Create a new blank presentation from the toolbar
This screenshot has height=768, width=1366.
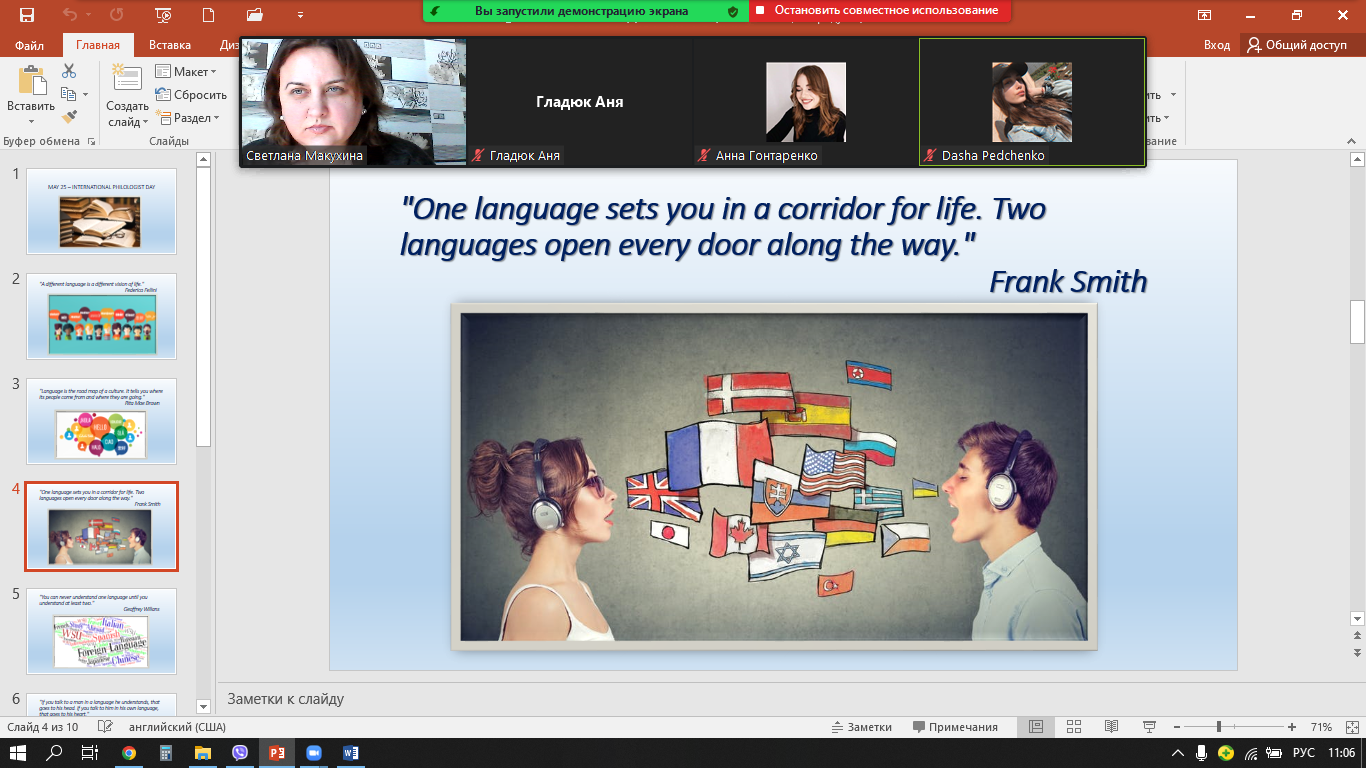tap(208, 15)
